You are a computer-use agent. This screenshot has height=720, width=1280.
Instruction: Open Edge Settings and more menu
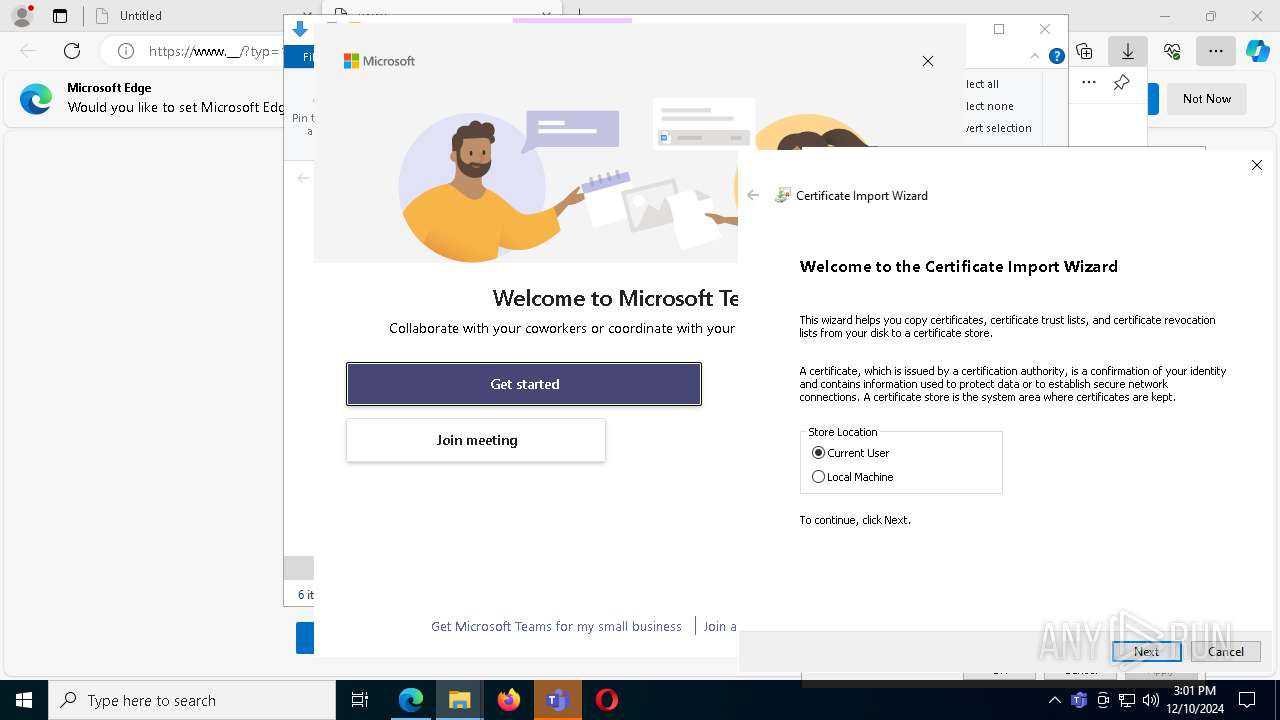pos(1215,51)
